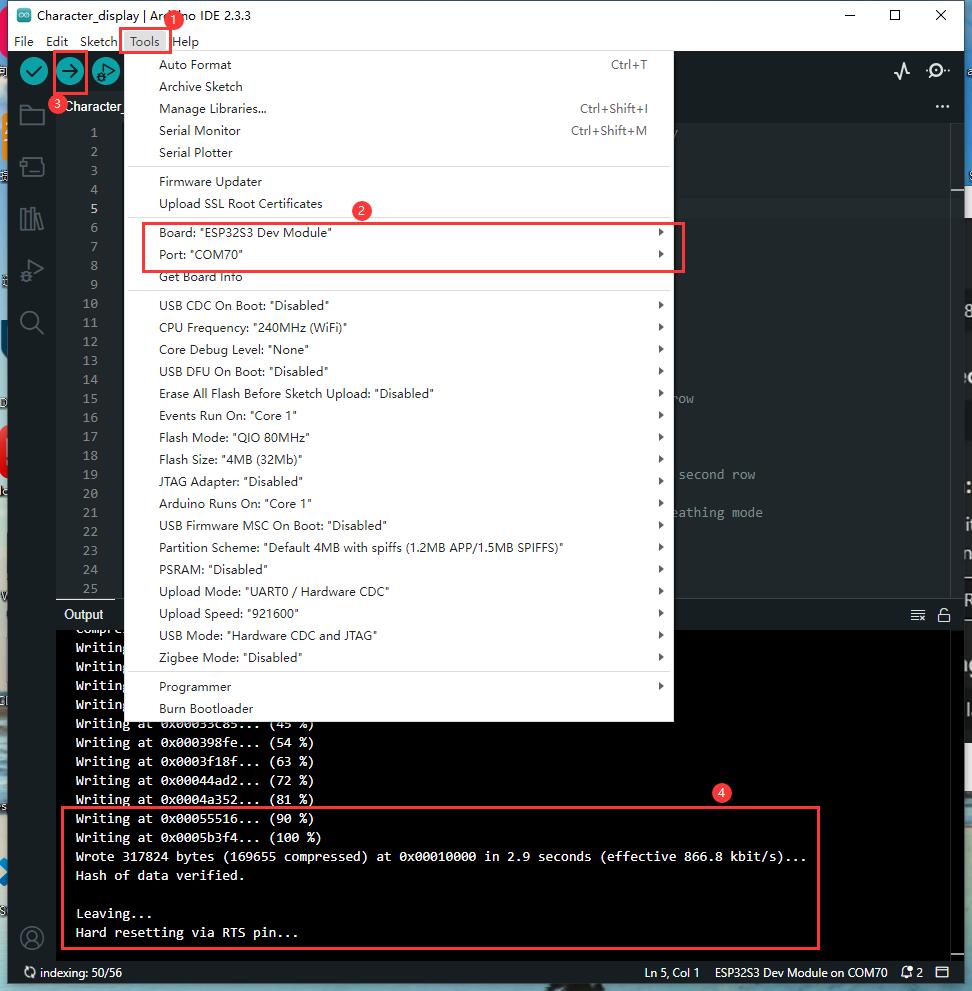Open the Sketchbook folder sidebar icon
972x991 pixels.
(32, 116)
